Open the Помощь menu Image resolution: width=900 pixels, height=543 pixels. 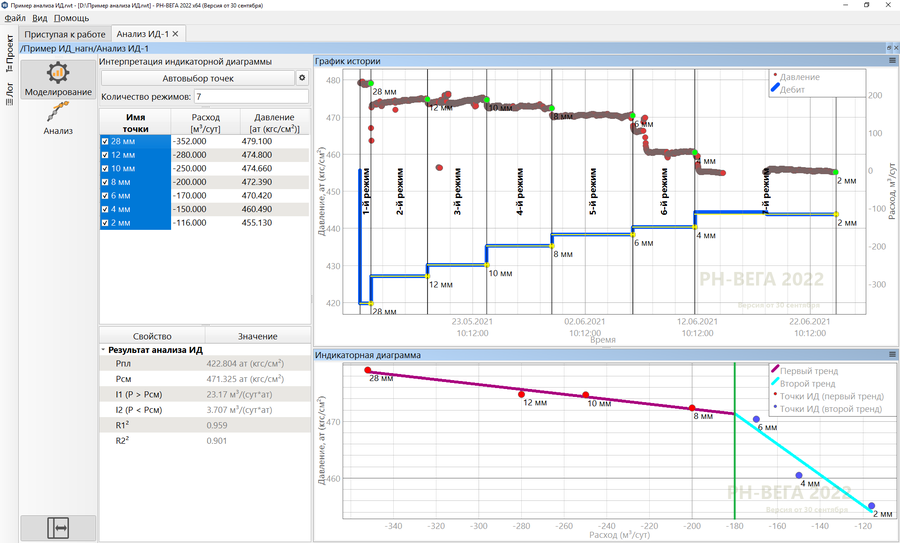(x=71, y=18)
